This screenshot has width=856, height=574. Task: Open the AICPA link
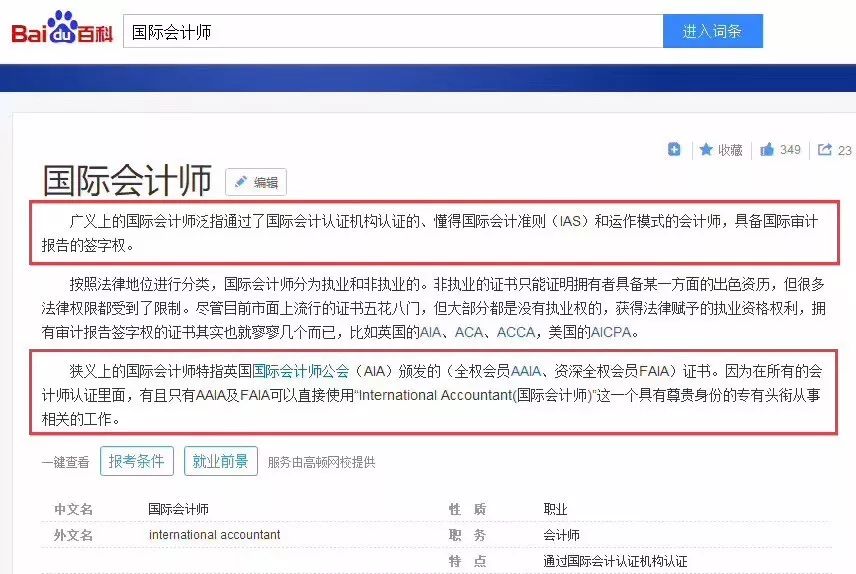click(x=611, y=332)
